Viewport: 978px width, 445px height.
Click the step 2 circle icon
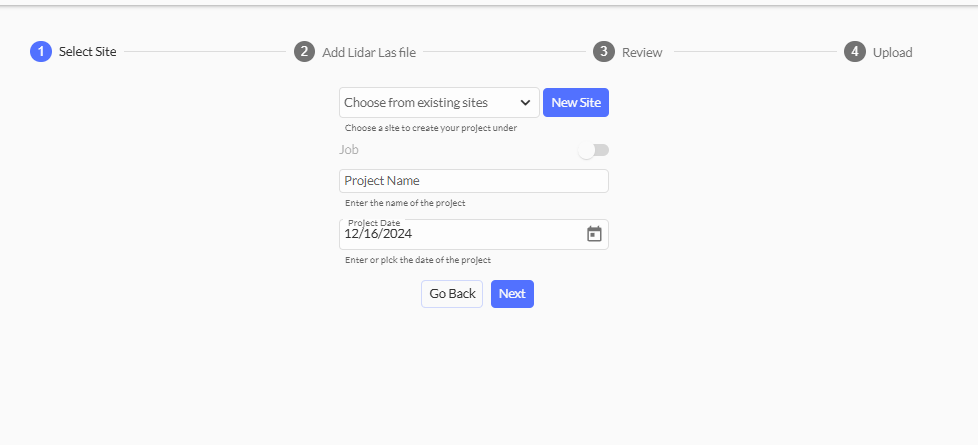point(304,52)
